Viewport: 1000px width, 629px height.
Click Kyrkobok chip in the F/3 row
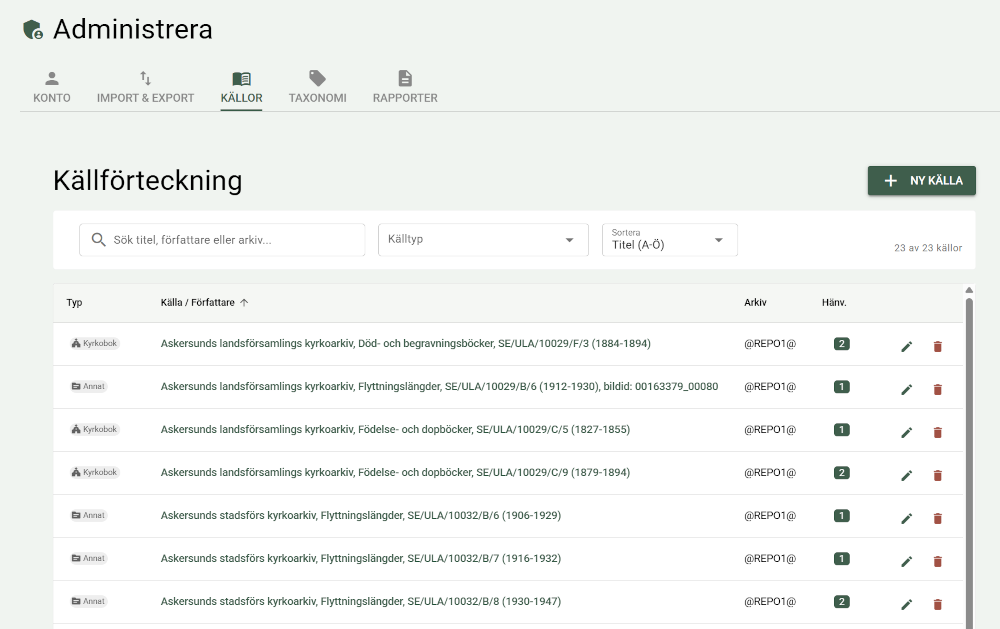pos(94,343)
